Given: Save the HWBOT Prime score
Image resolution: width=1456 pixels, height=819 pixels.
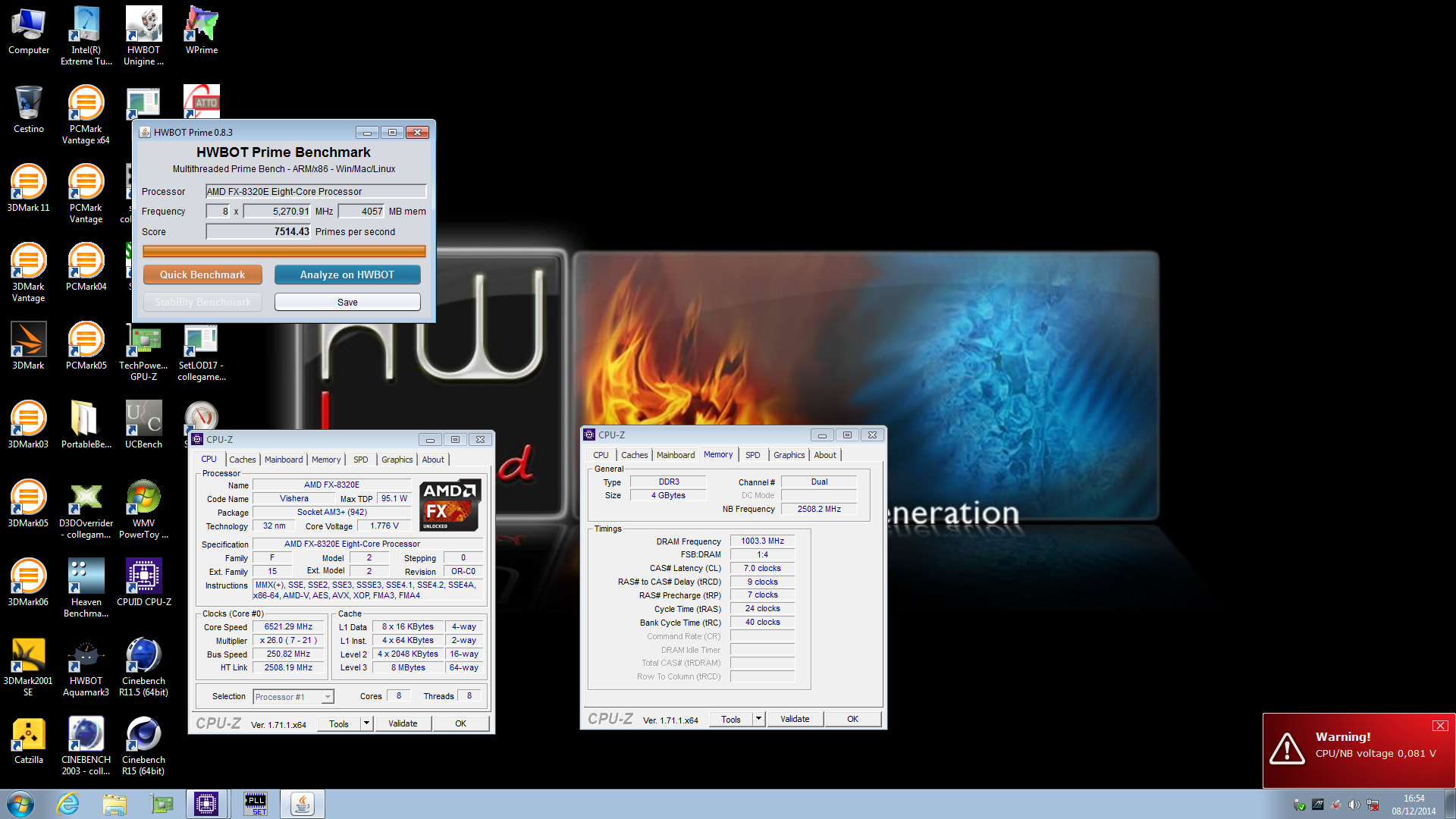Looking at the screenshot, I should (x=347, y=302).
